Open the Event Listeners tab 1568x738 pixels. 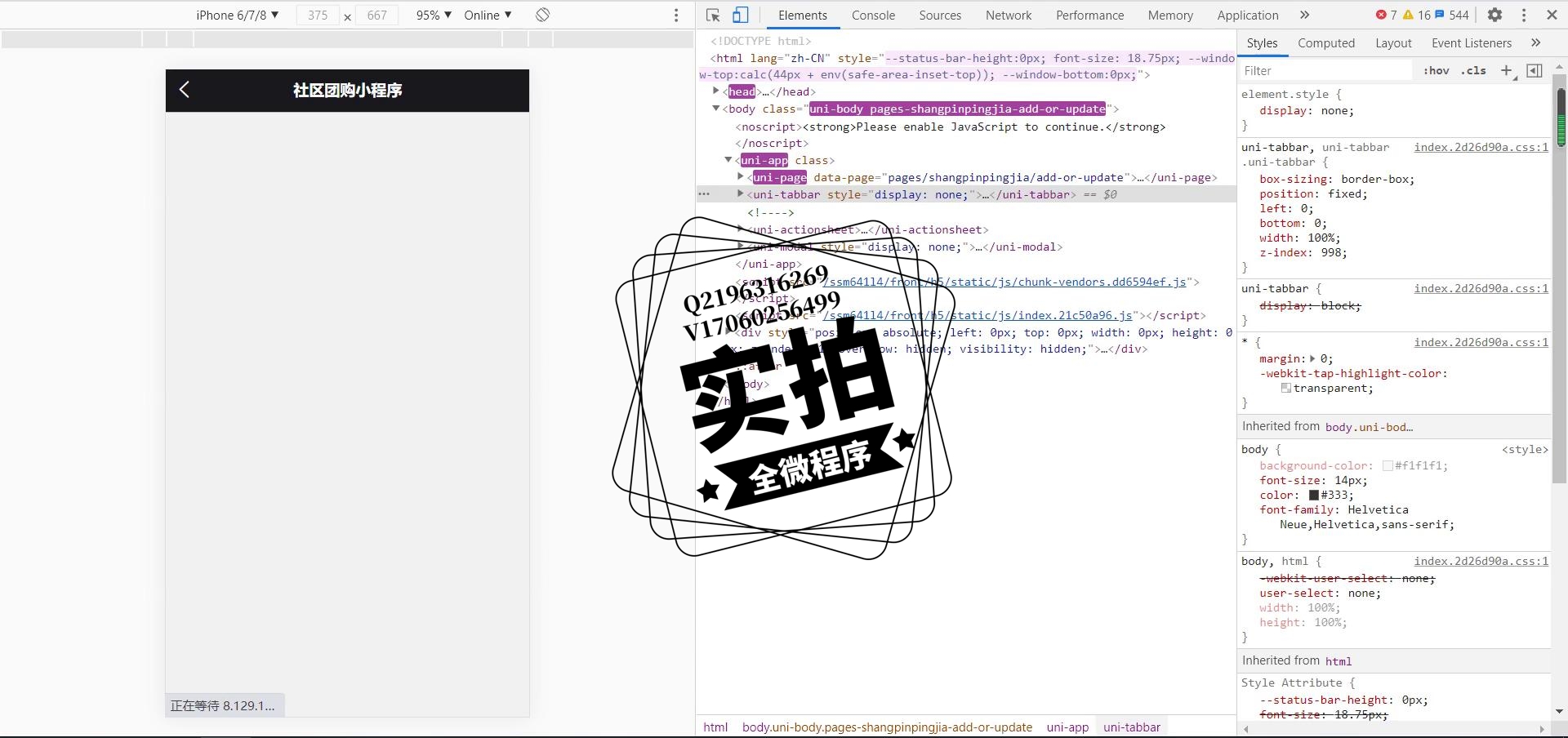point(1472,42)
